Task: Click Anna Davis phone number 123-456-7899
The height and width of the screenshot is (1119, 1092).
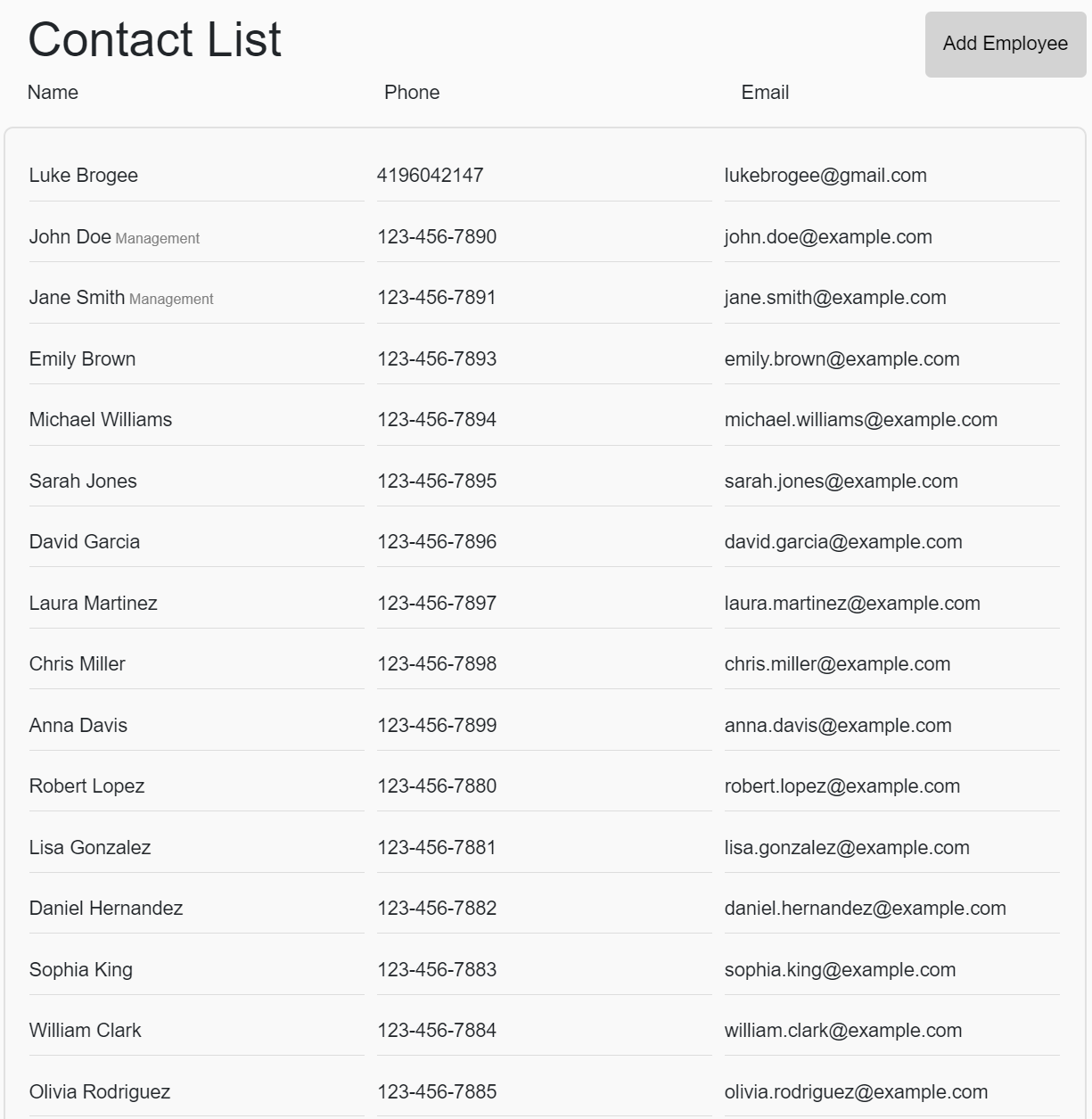Action: tap(436, 726)
